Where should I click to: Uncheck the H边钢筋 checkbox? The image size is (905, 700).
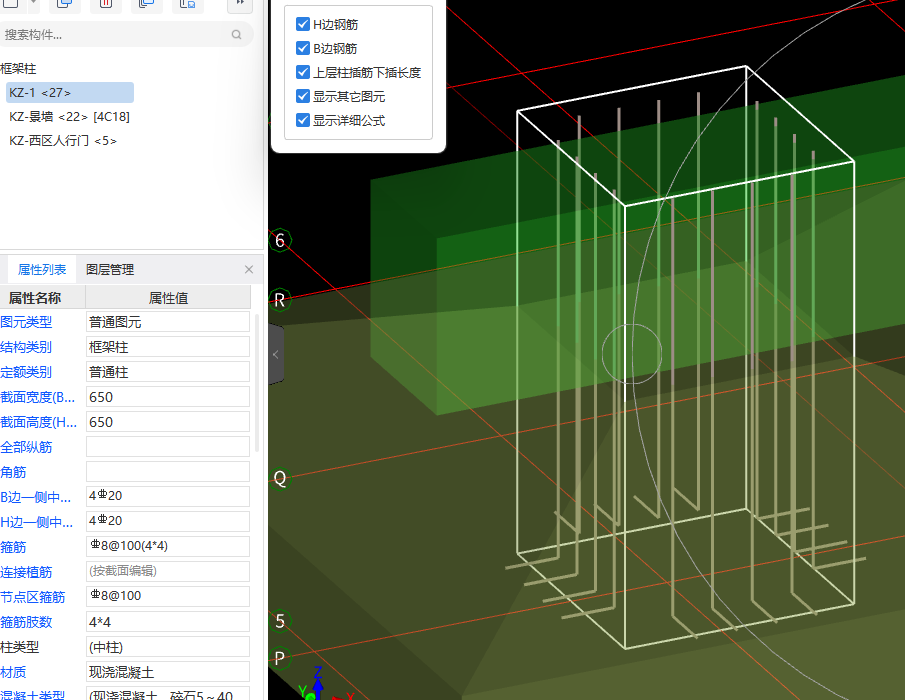click(303, 24)
